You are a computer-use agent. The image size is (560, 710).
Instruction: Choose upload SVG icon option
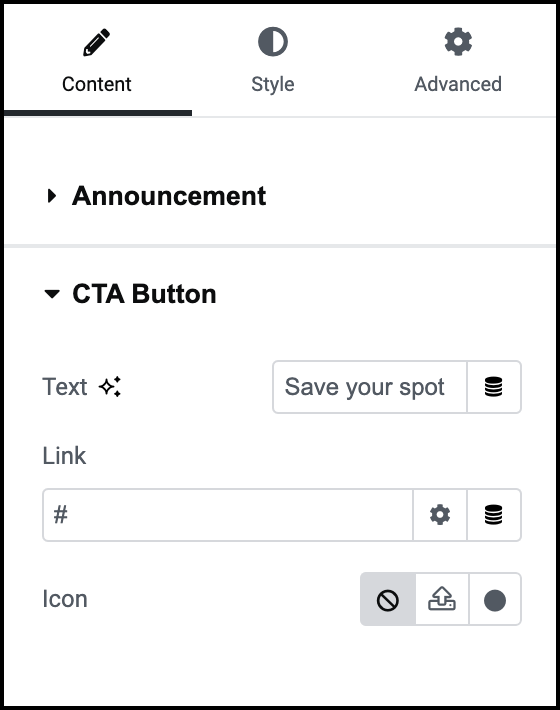click(442, 600)
